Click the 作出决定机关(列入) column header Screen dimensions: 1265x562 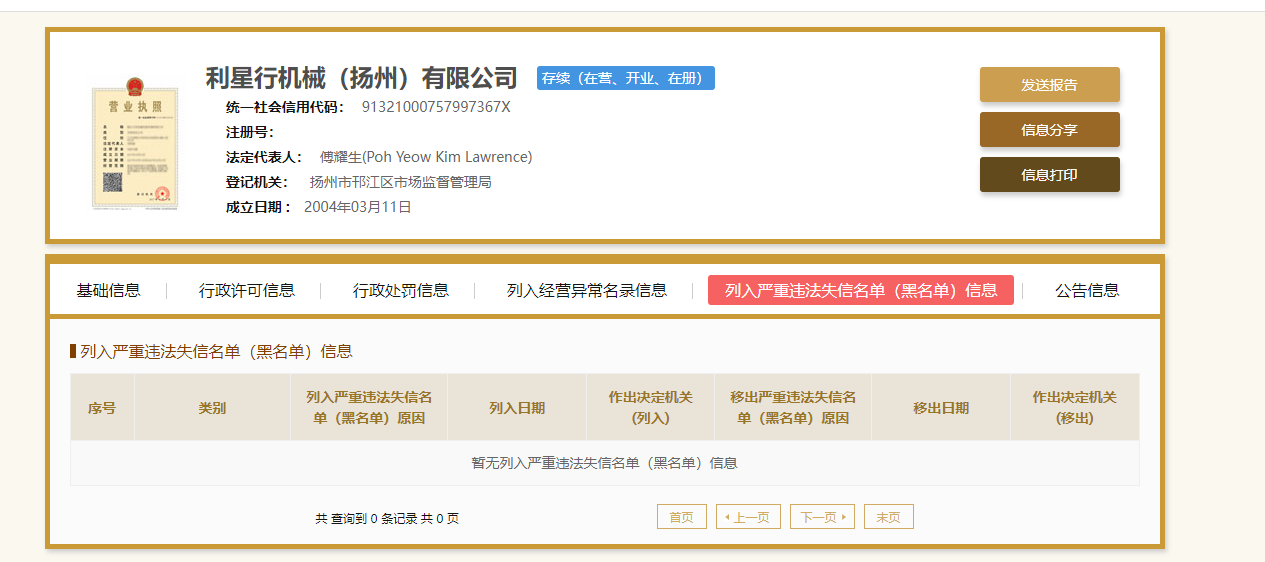tap(651, 408)
